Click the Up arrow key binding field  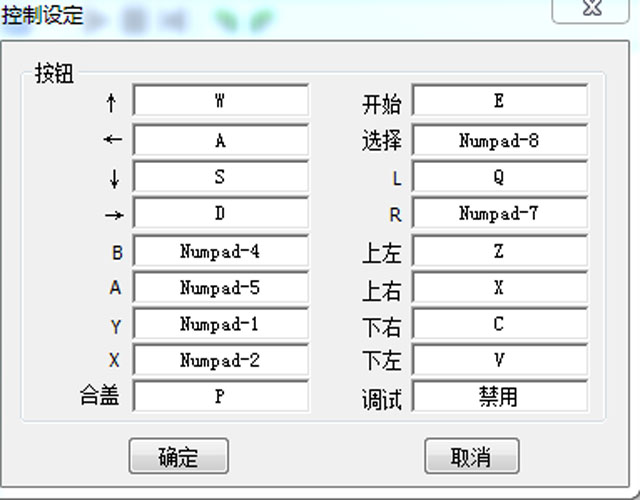coord(220,102)
